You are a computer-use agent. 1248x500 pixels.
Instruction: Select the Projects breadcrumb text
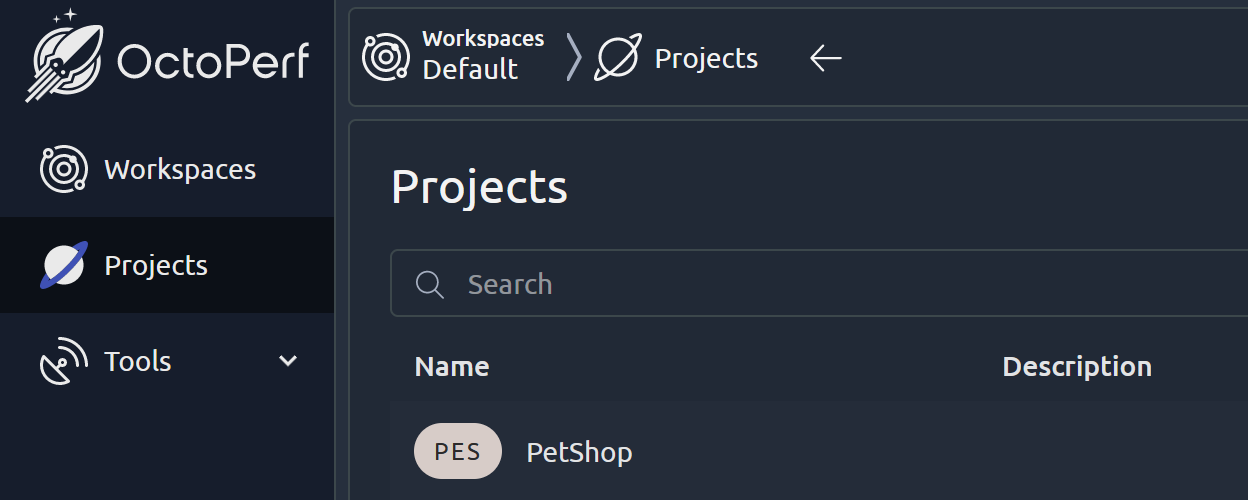coord(706,59)
